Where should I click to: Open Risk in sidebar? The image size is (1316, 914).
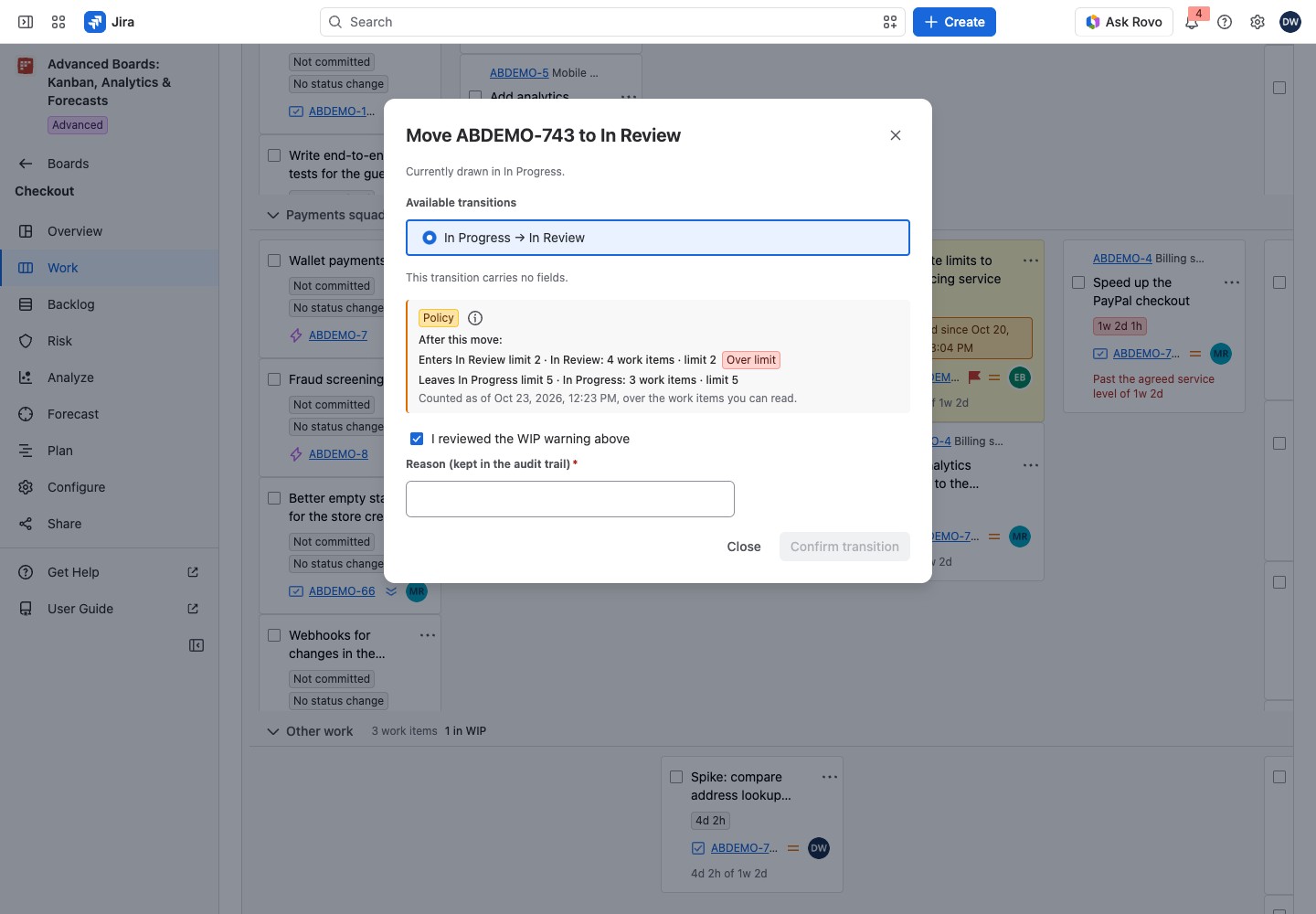[110, 341]
